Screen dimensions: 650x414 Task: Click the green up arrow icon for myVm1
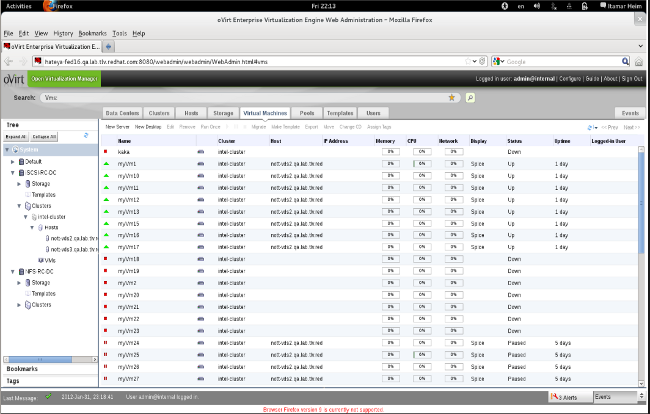[106, 164]
